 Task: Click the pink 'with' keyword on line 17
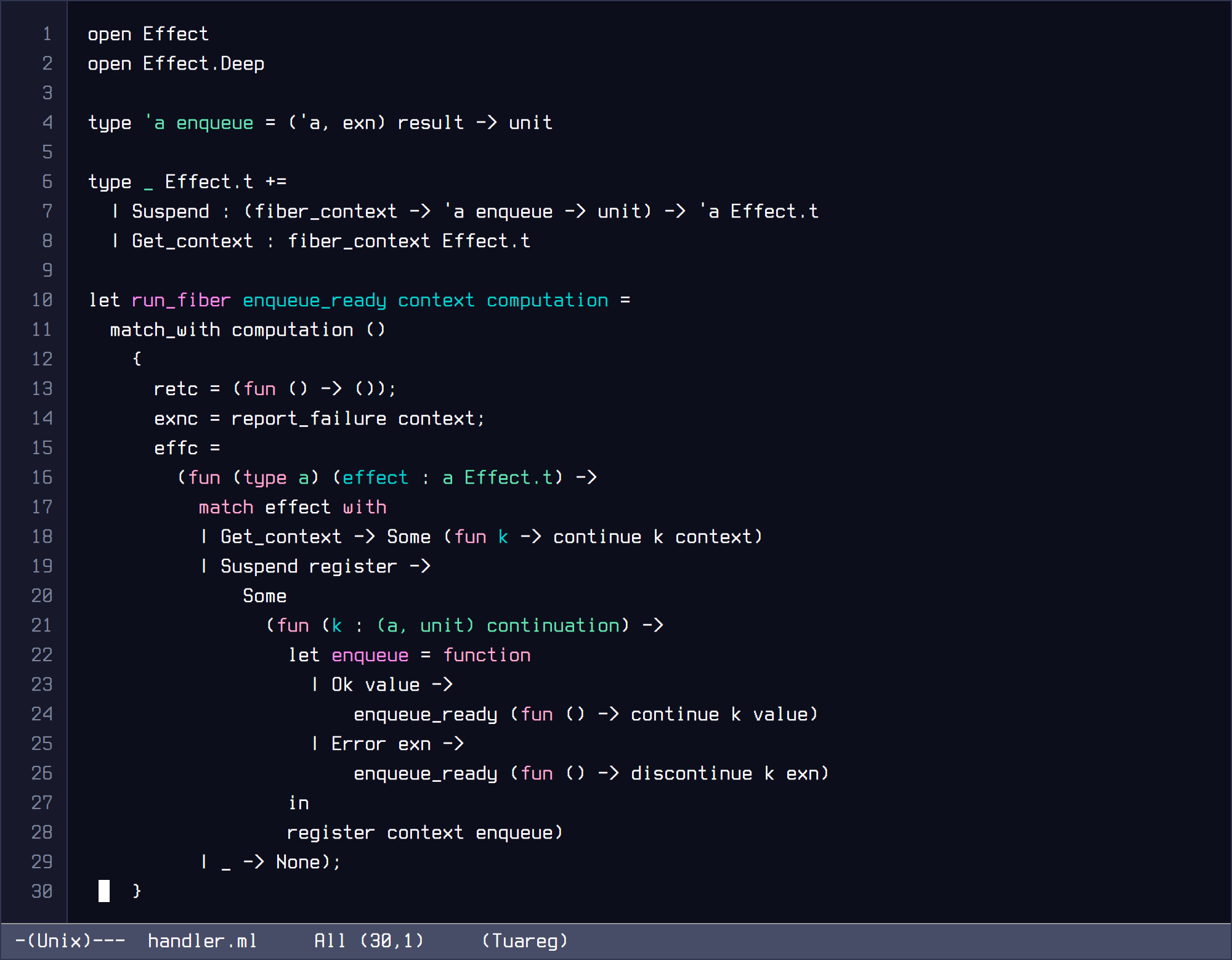tap(364, 507)
